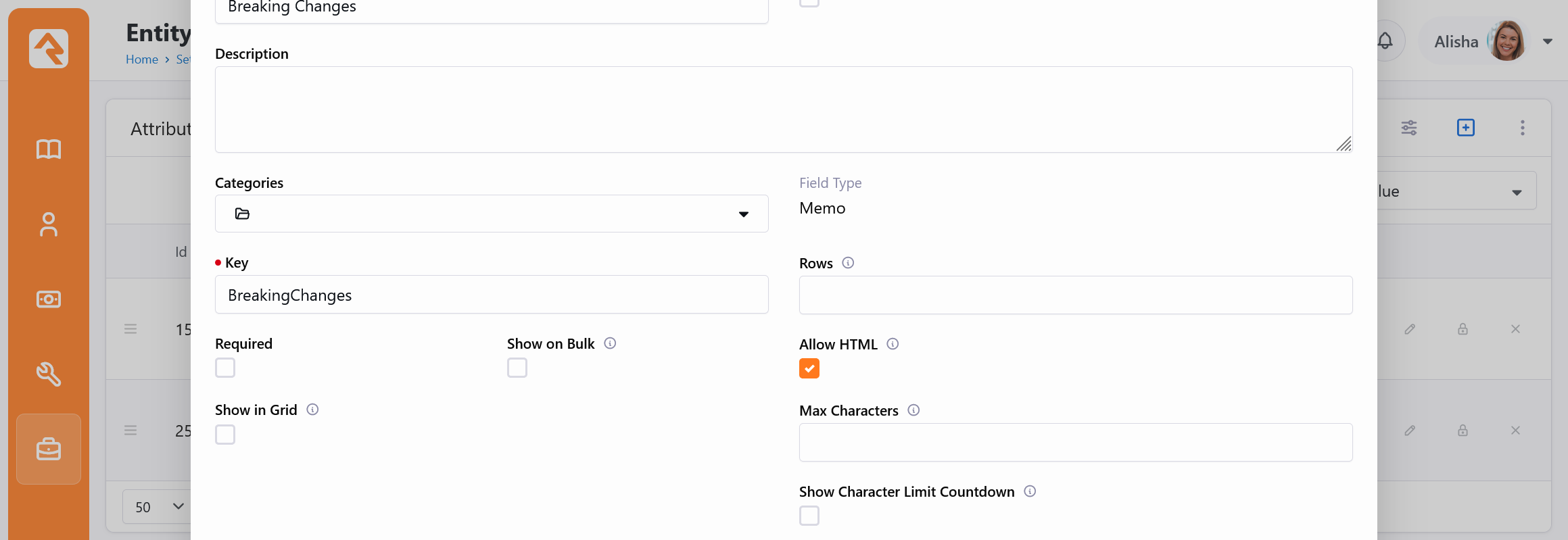Image resolution: width=1568 pixels, height=540 pixels.
Task: Click the reorder handle on row 15
Action: (130, 329)
